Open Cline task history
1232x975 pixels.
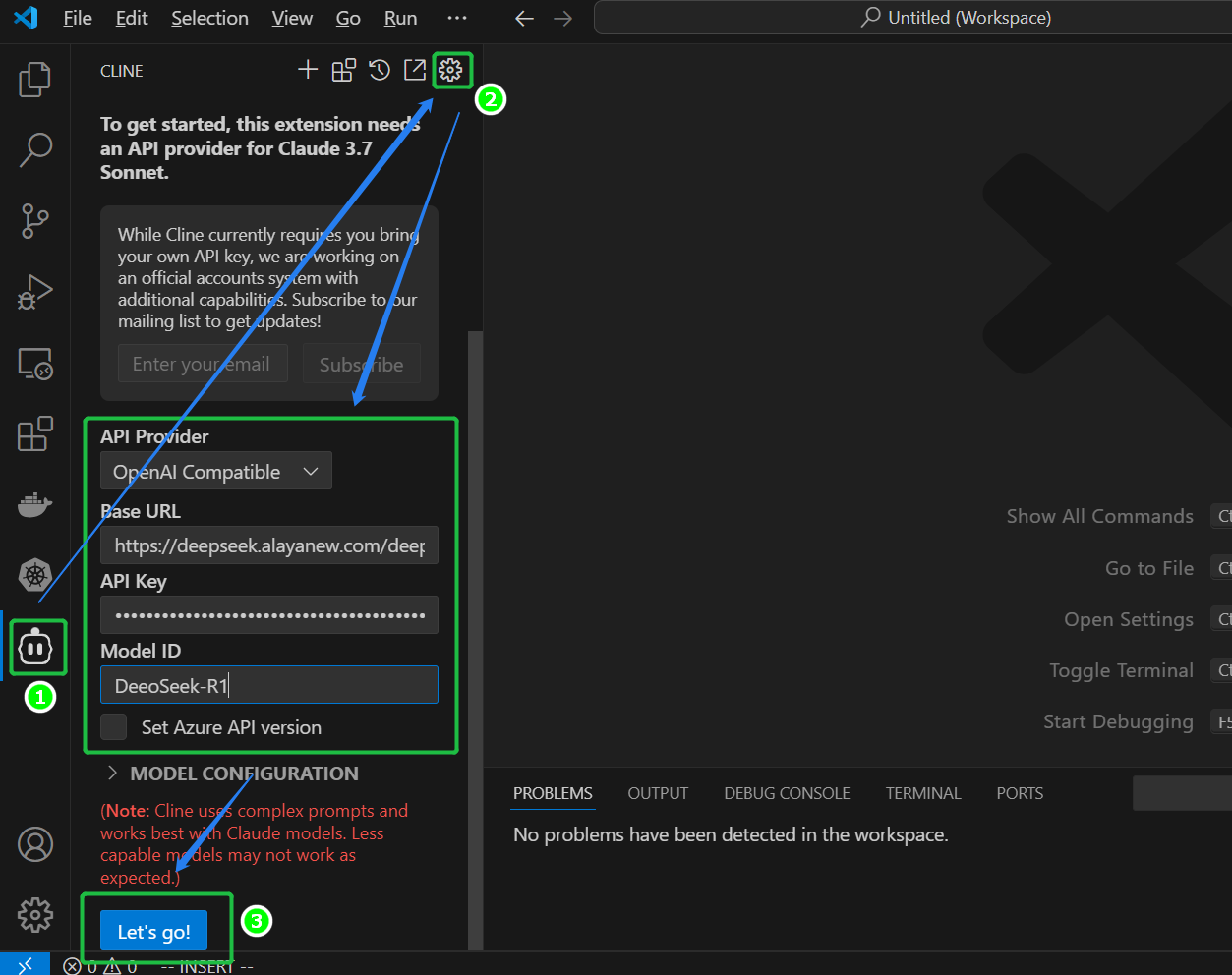(x=380, y=70)
